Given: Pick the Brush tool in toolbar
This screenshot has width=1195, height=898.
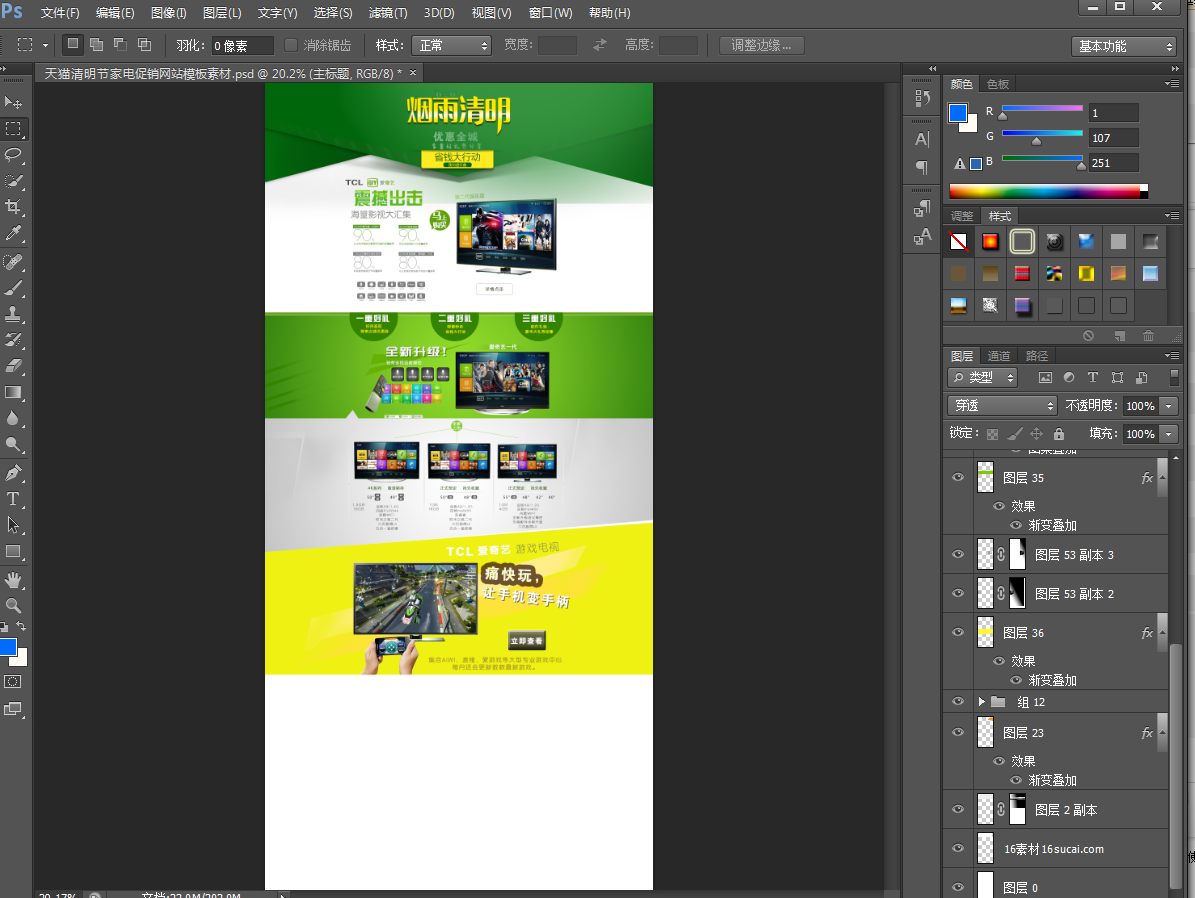Looking at the screenshot, I should coord(14,287).
